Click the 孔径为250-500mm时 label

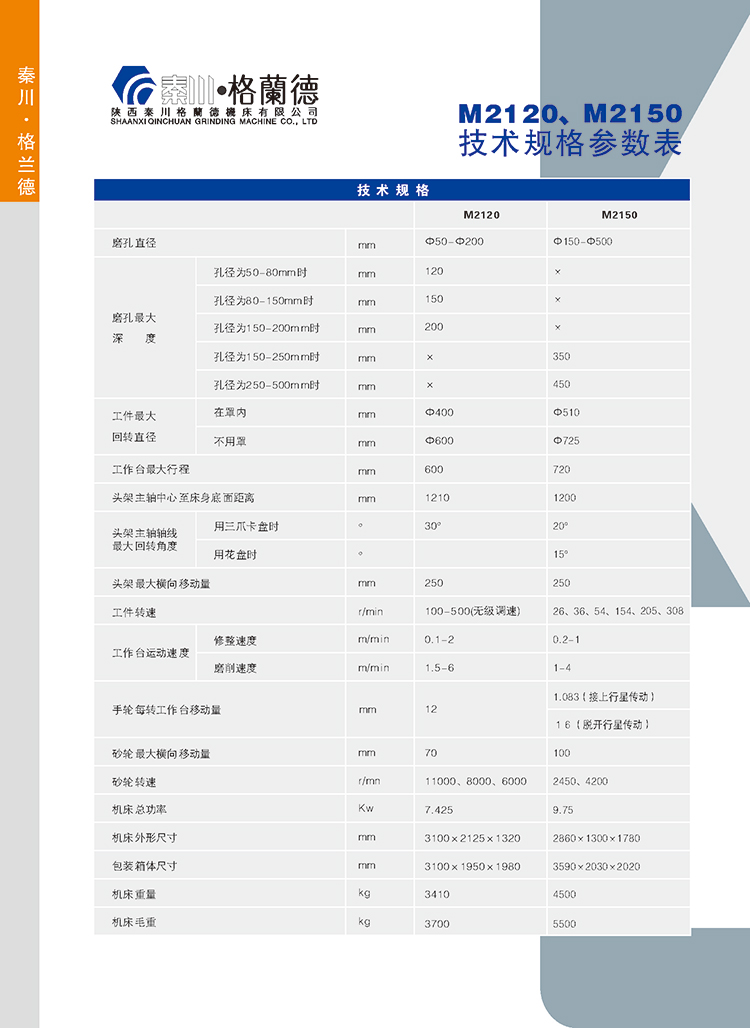(267, 385)
